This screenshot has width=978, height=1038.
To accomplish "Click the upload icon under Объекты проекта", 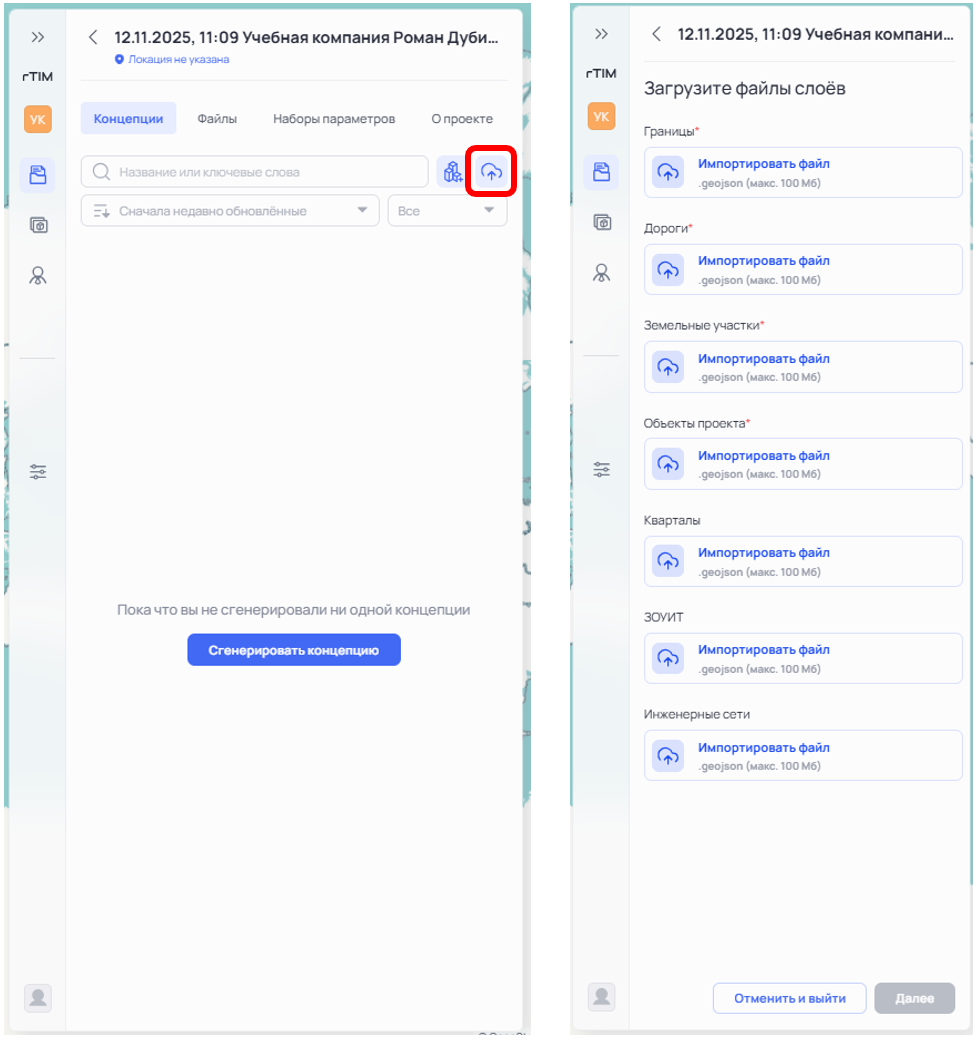I will pyautogui.click(x=668, y=464).
